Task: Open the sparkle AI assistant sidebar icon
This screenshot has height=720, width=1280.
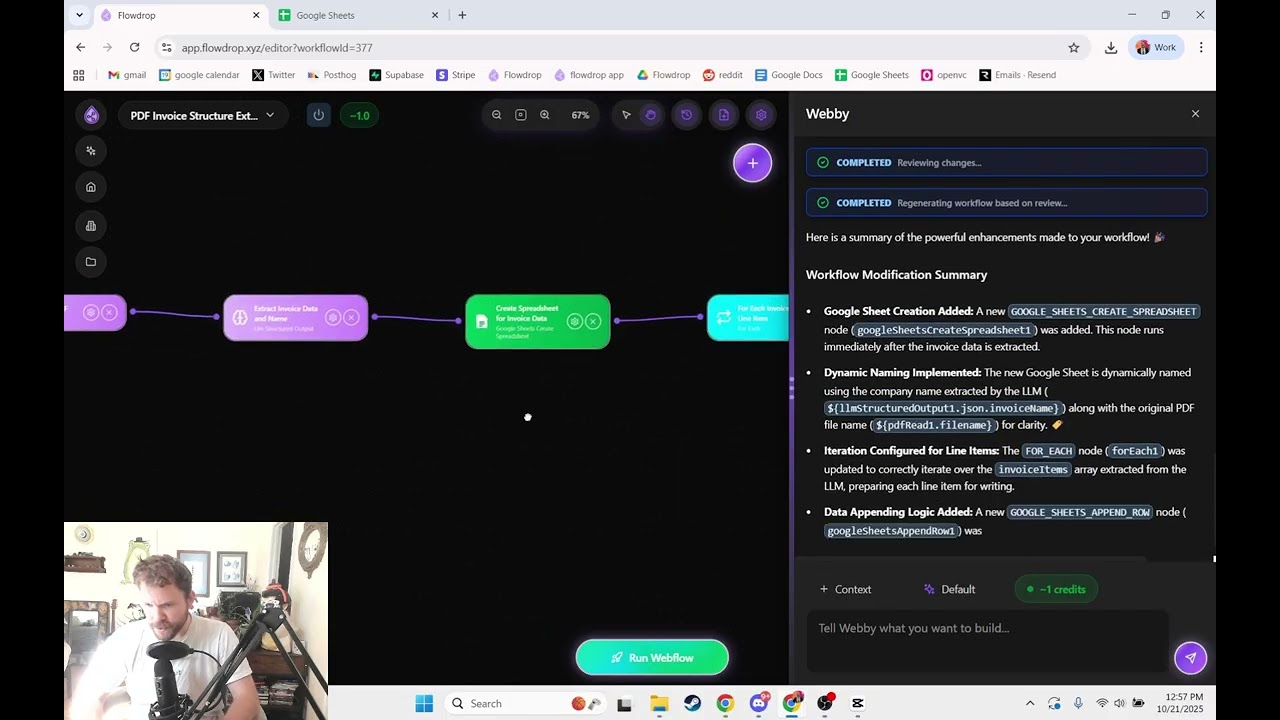Action: point(91,151)
